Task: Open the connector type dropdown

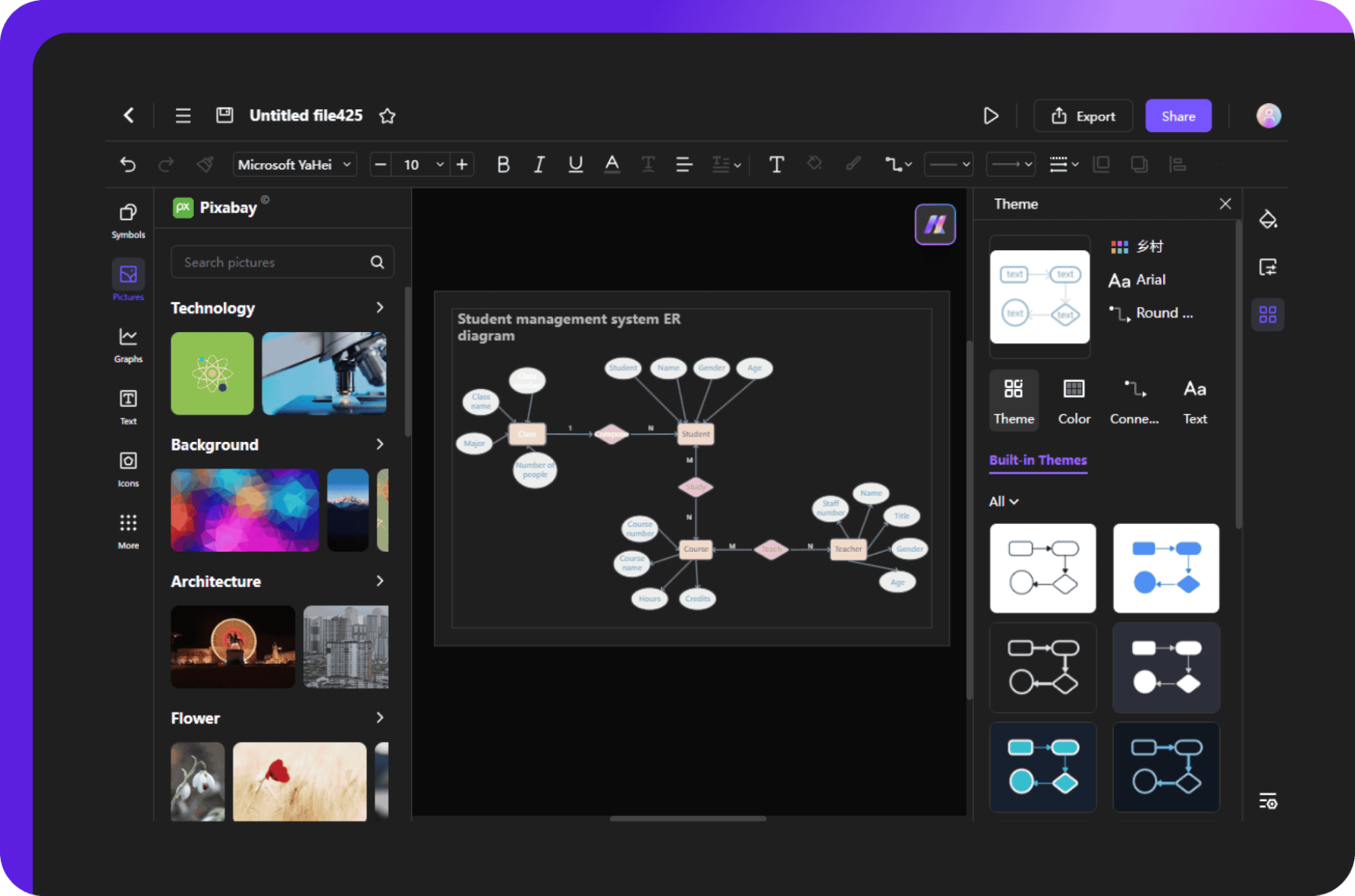Action: (x=898, y=165)
